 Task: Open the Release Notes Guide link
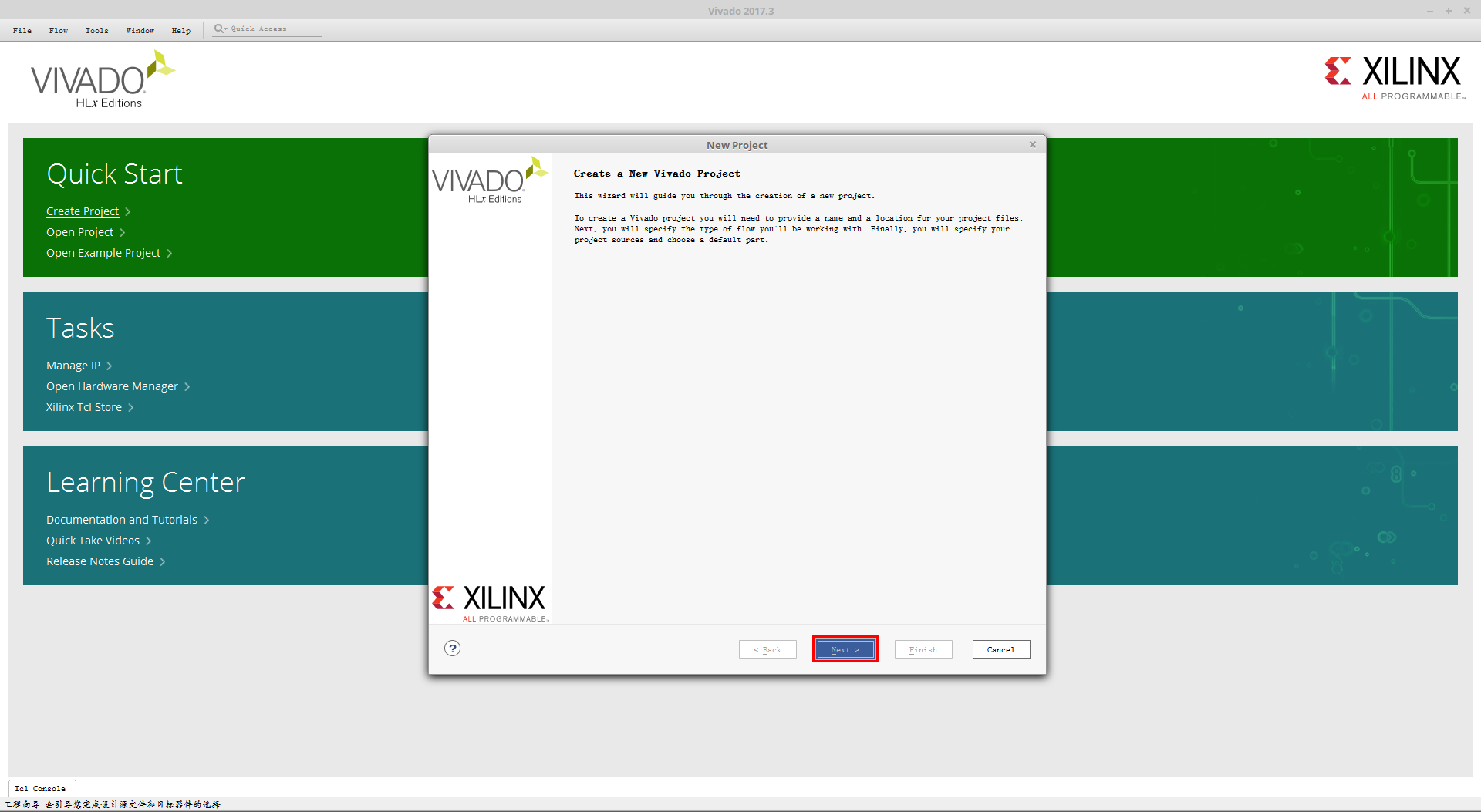pos(100,561)
